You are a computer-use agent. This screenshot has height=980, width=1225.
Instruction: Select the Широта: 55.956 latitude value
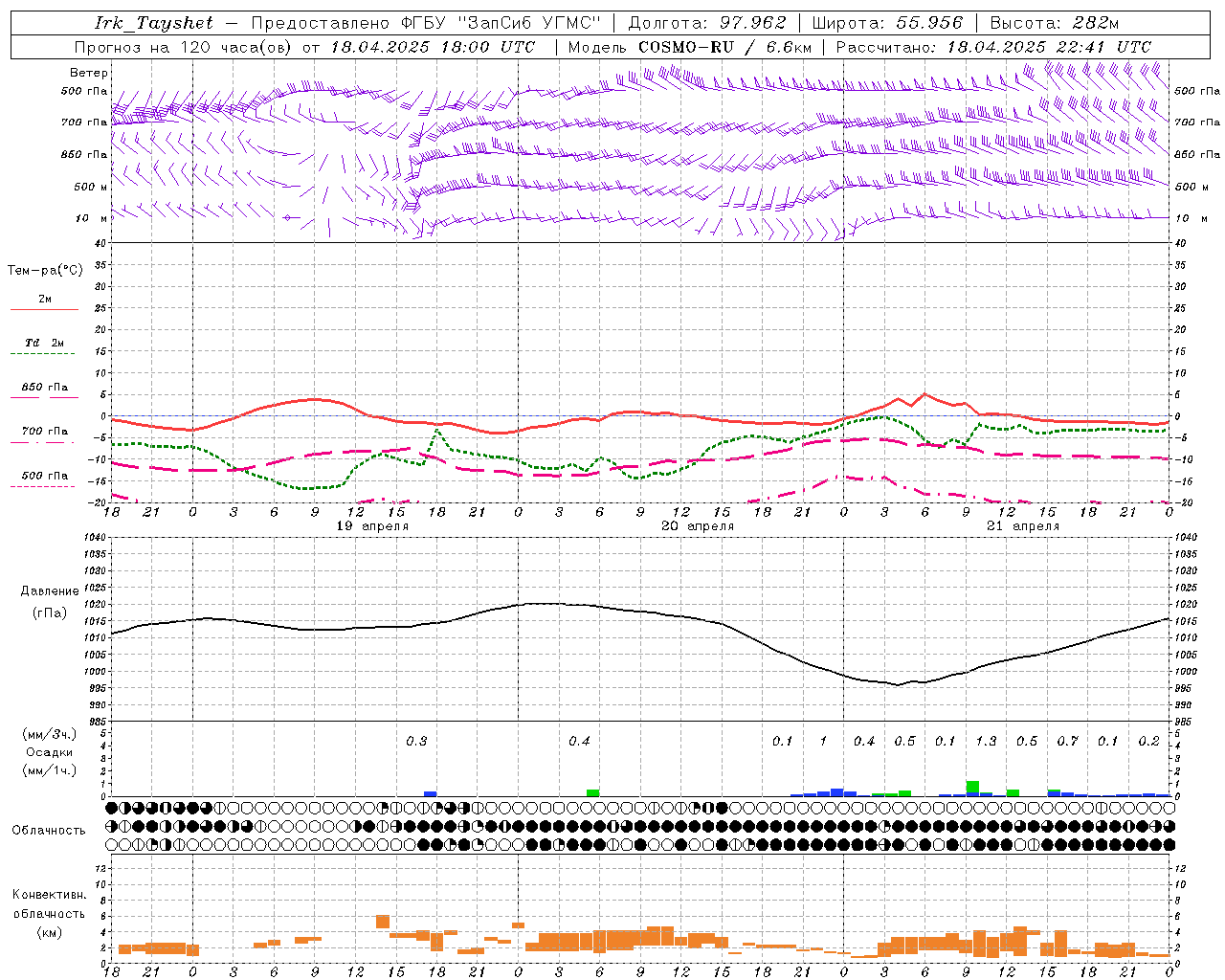pos(887,23)
